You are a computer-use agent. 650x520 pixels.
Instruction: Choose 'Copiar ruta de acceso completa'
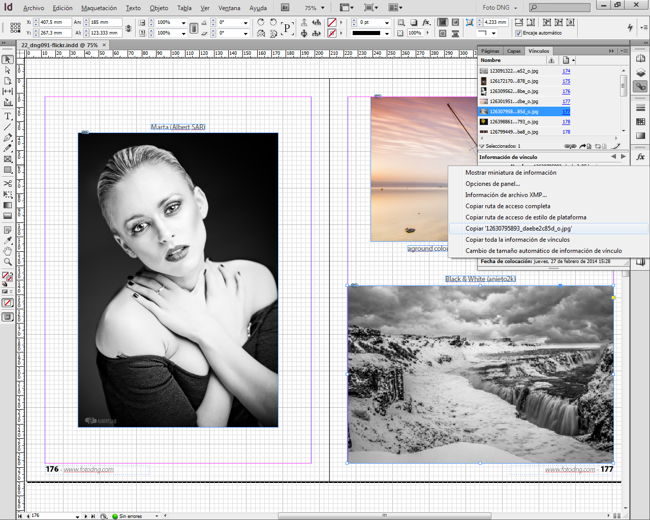click(508, 206)
